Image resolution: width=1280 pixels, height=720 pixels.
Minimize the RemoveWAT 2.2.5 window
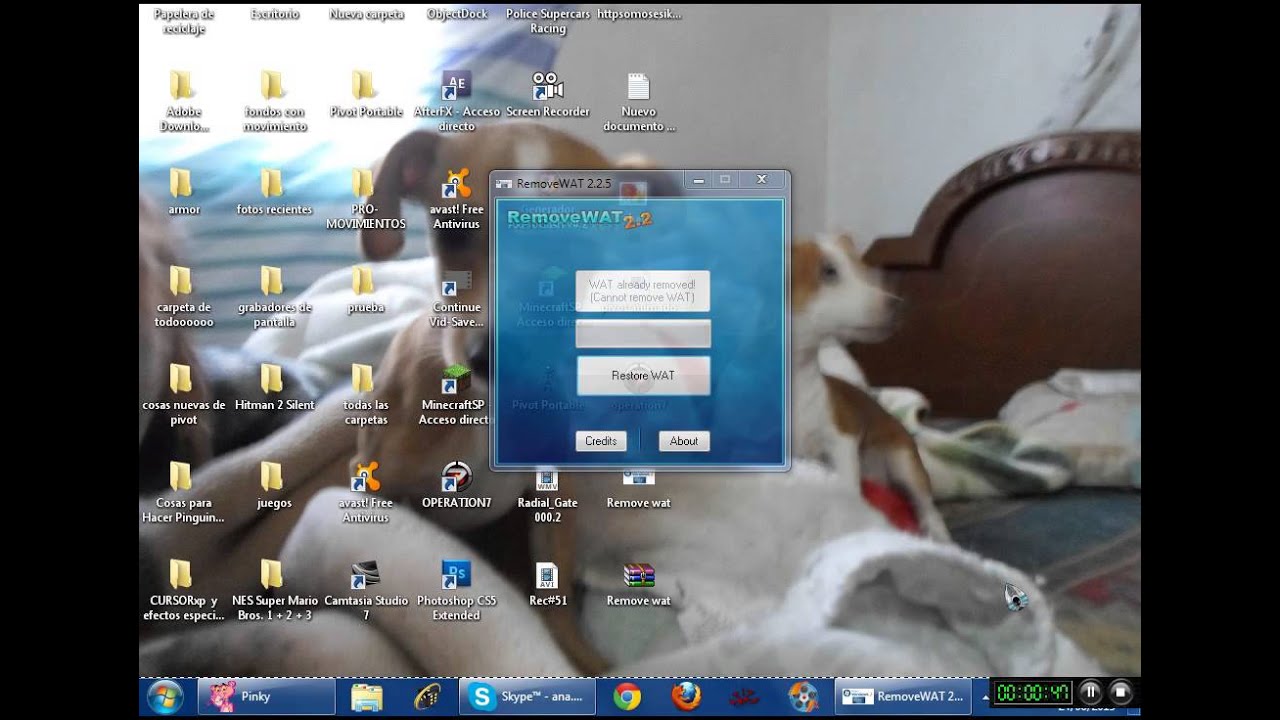[699, 180]
